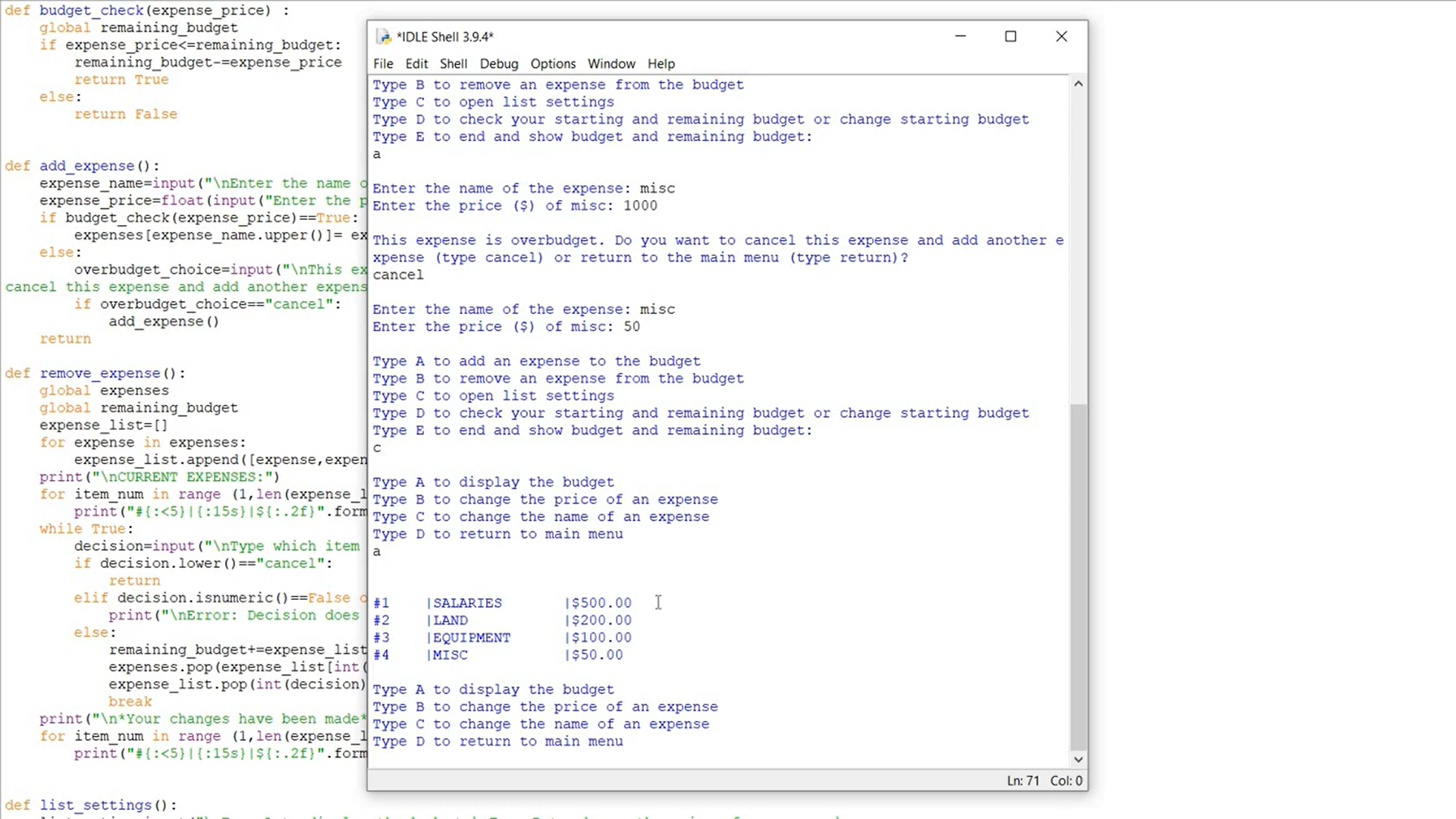This screenshot has width=1456, height=819.
Task: Open the Shell menu
Action: click(x=453, y=64)
